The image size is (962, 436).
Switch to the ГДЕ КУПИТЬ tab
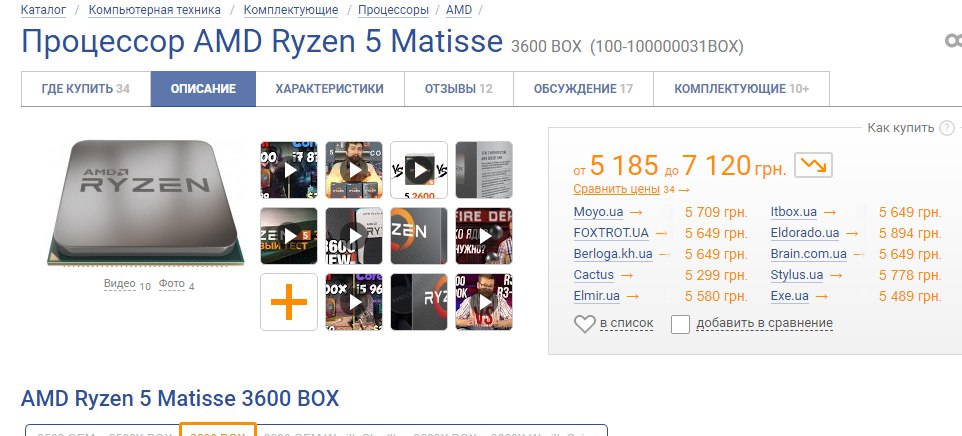point(86,89)
